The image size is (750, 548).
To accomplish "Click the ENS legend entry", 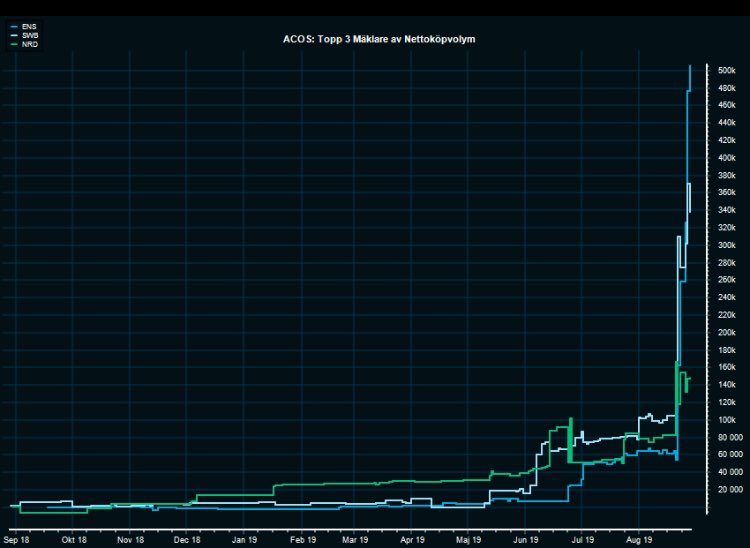I will click(x=24, y=27).
